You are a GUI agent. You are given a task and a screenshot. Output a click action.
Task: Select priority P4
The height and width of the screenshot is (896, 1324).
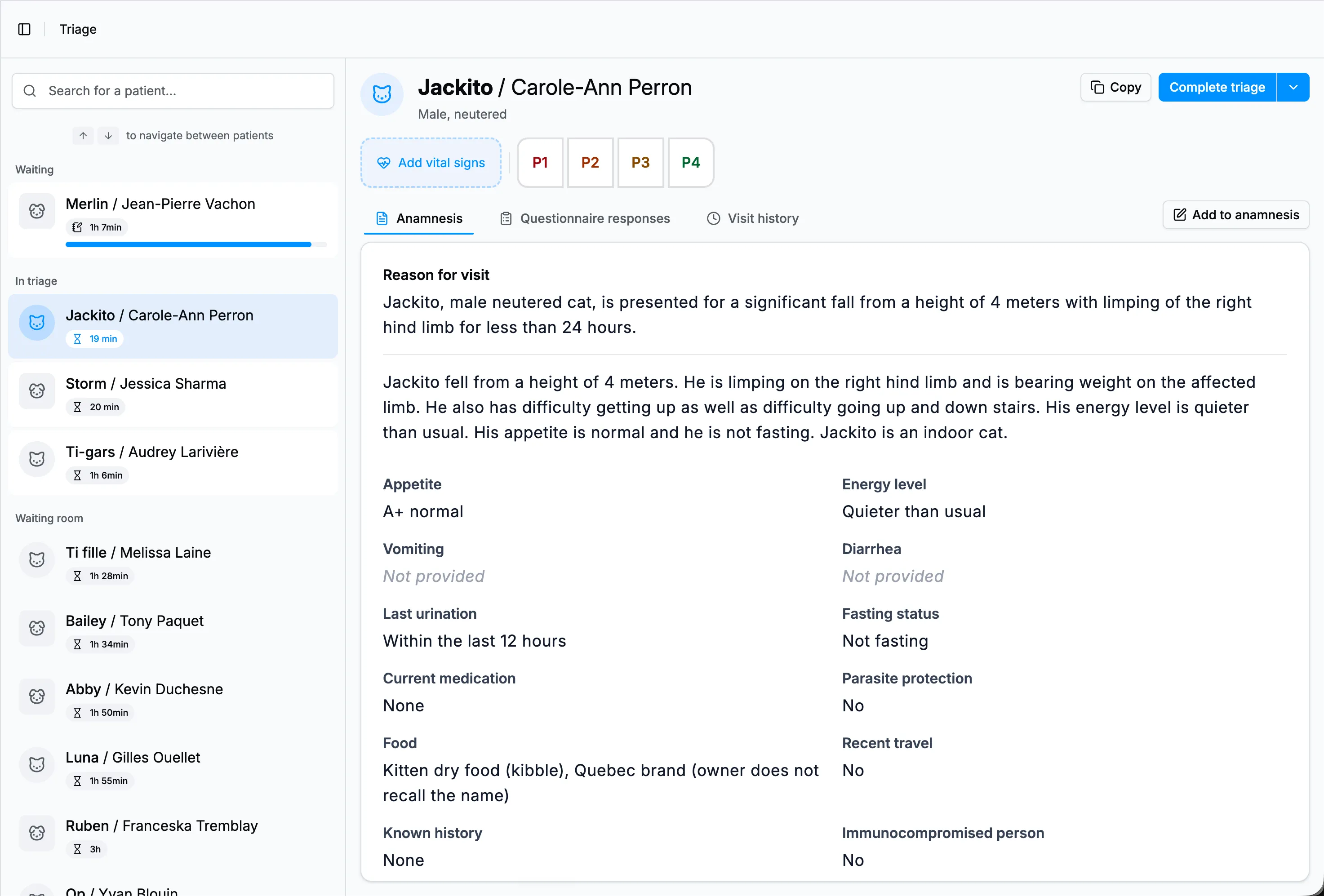(690, 162)
